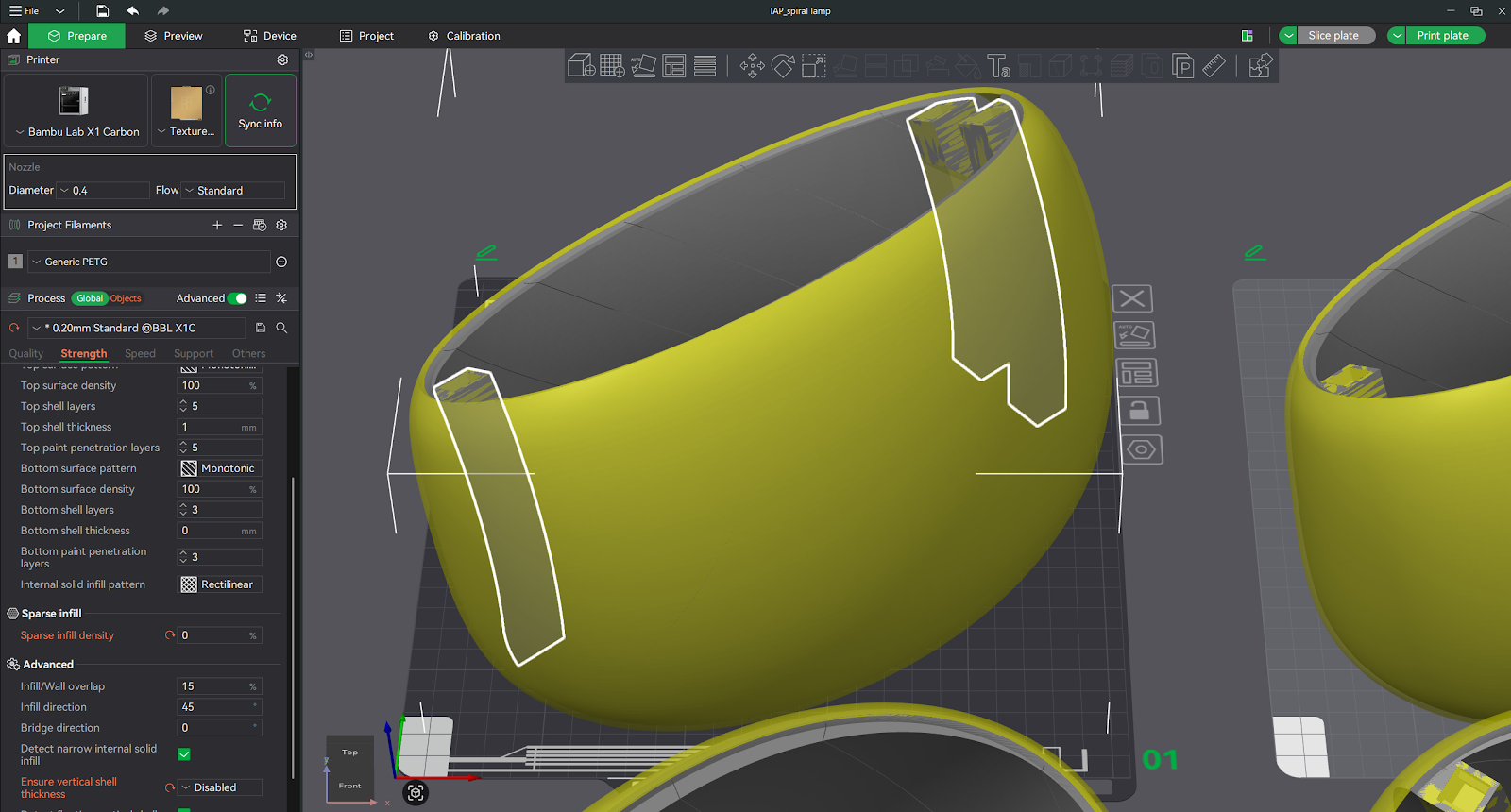The image size is (1511, 812).
Task: Open 0.20mm Standard @BBL X1C preset dropdown
Action: coord(137,328)
